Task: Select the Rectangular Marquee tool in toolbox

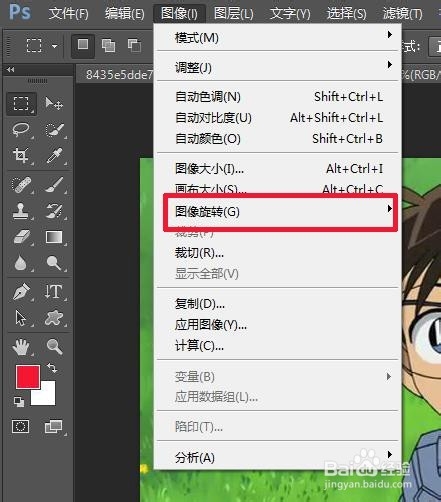Action: point(21,104)
